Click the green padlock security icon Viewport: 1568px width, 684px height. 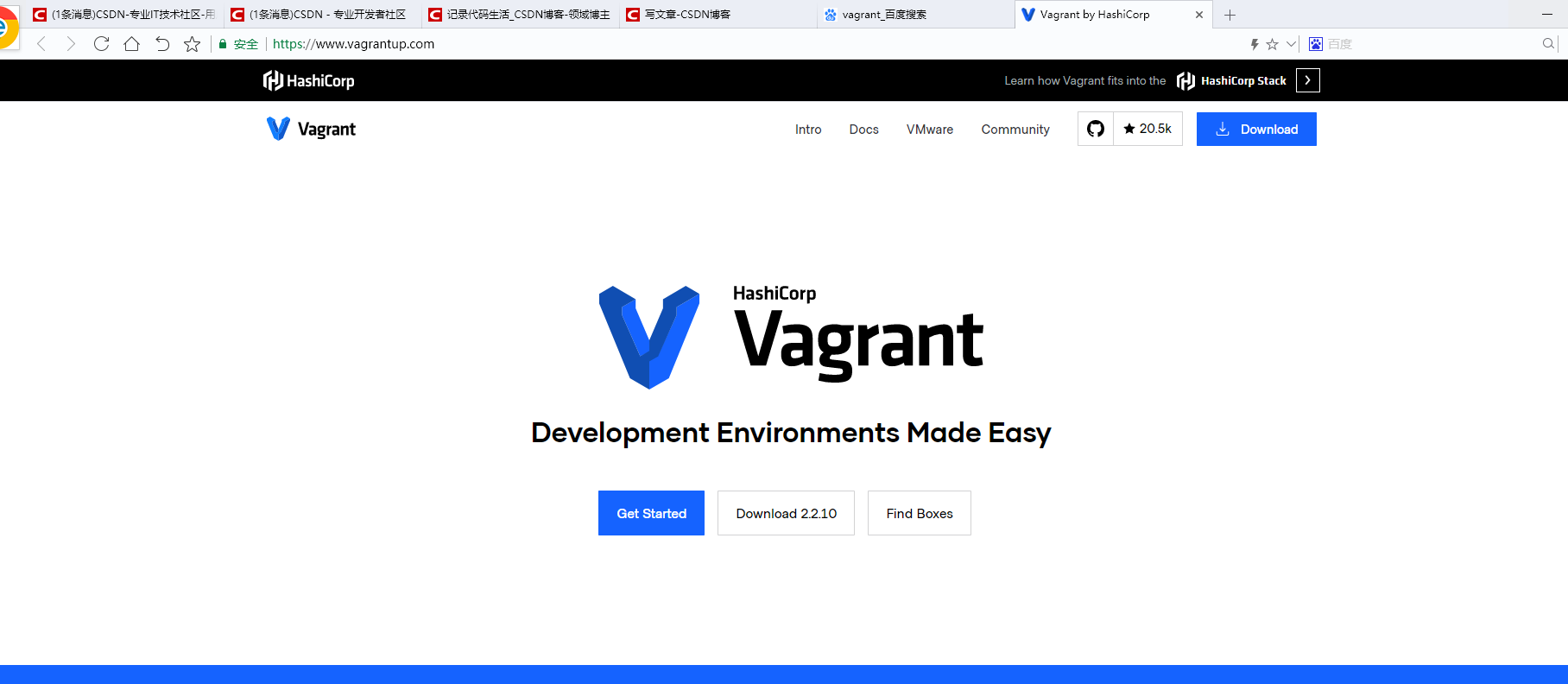point(223,44)
